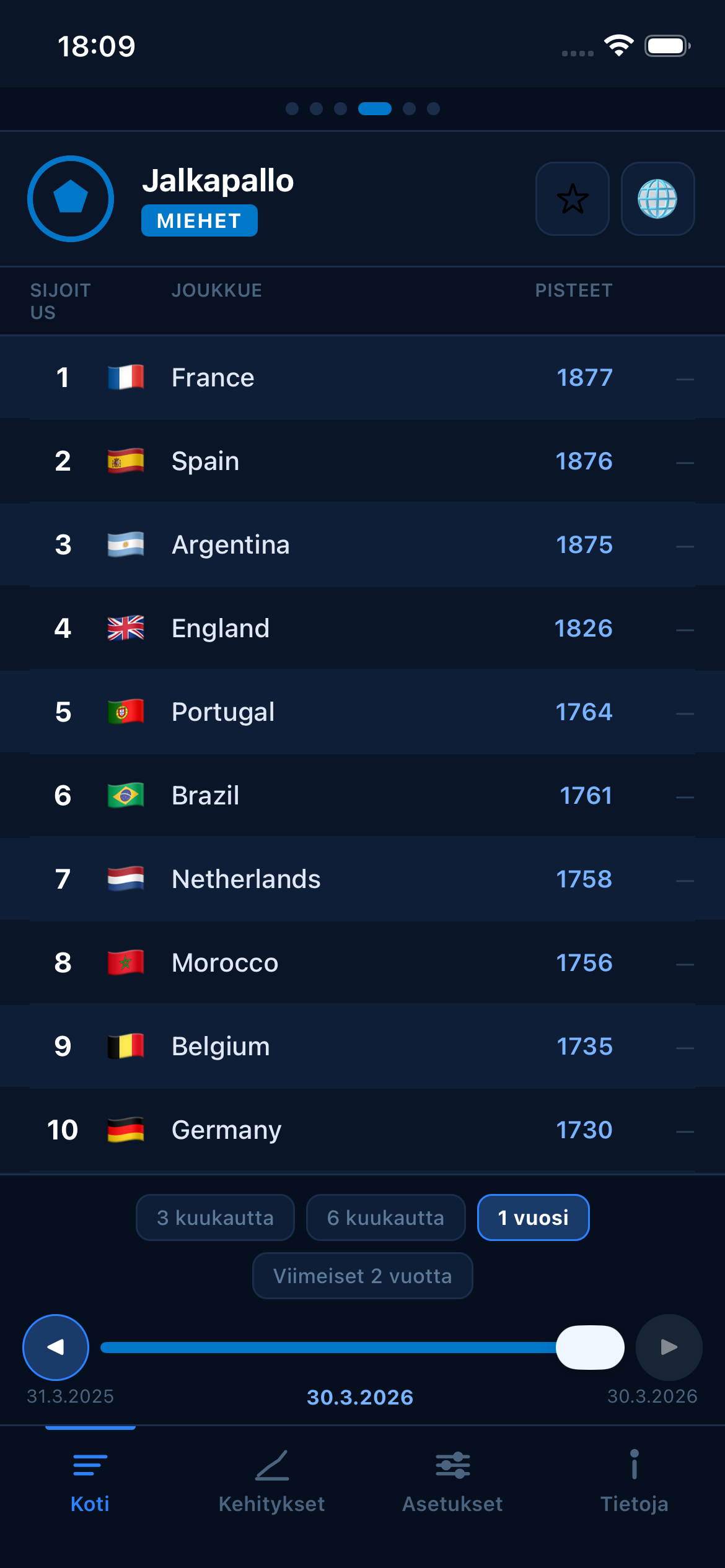Select the blue pentagon Jalkapallo sport logo
The image size is (725, 1568).
[x=70, y=198]
